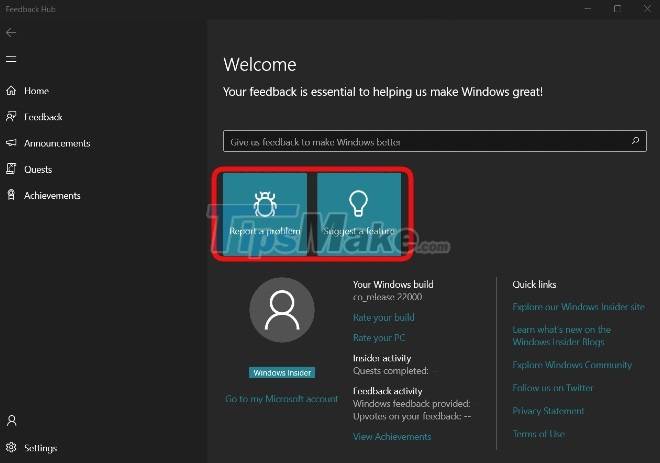
Task: Click the profile avatar picture
Action: (x=282, y=310)
